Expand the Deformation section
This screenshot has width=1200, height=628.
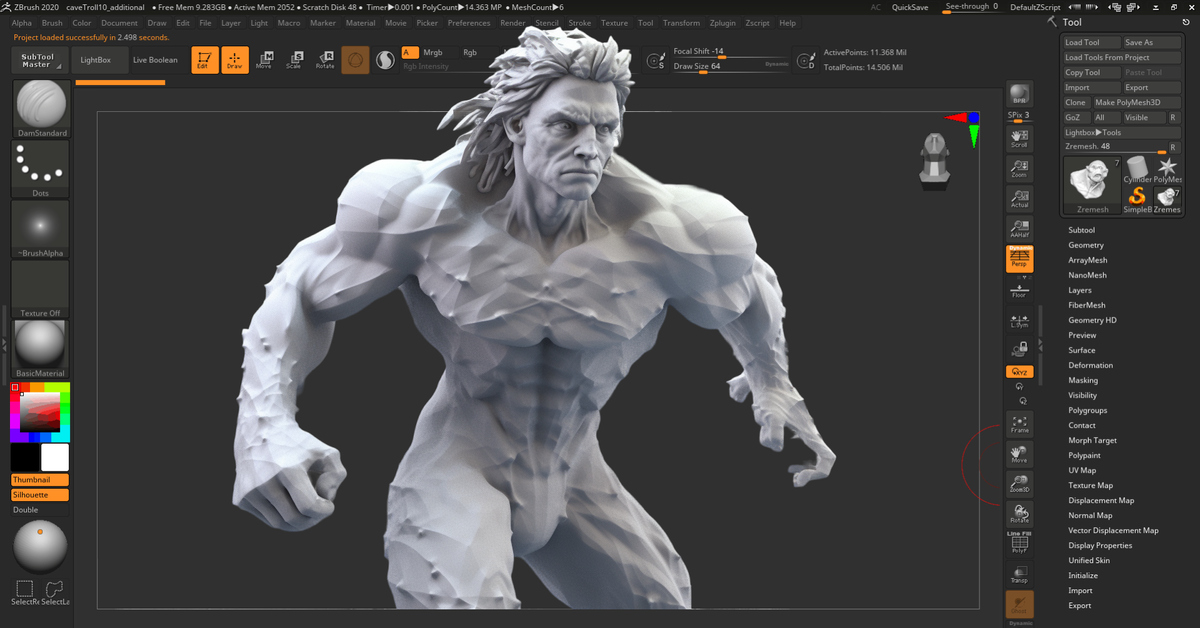(x=1090, y=365)
